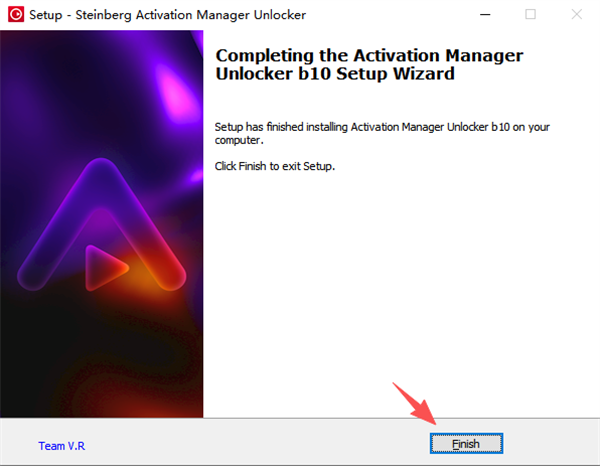Click the 'Setup has finished installing' paragraph
The height and width of the screenshot is (466, 600).
382,133
